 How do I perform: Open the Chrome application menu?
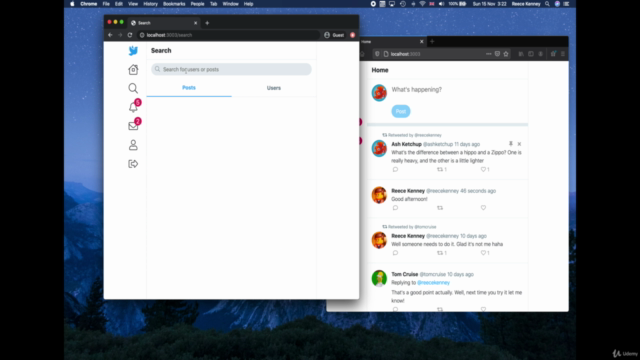tap(89, 4)
